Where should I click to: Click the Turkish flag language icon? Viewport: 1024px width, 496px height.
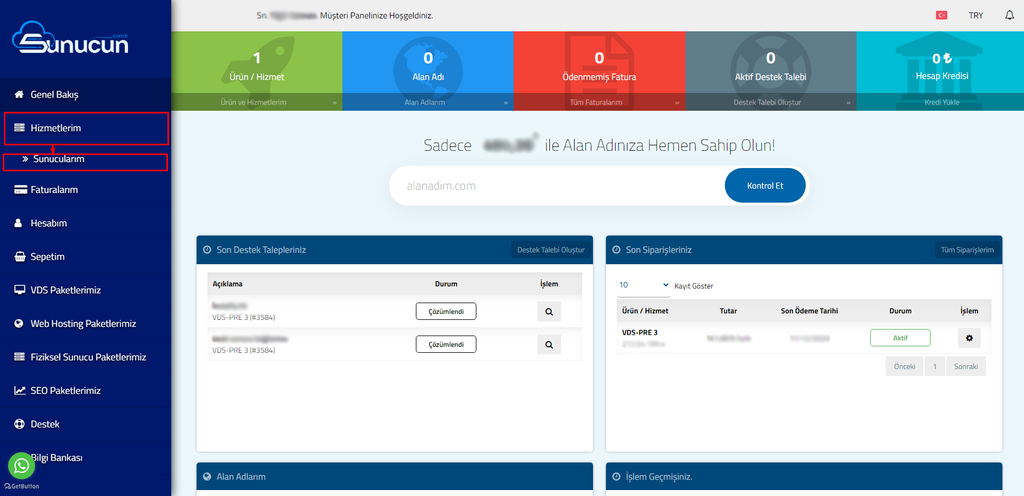pos(941,15)
